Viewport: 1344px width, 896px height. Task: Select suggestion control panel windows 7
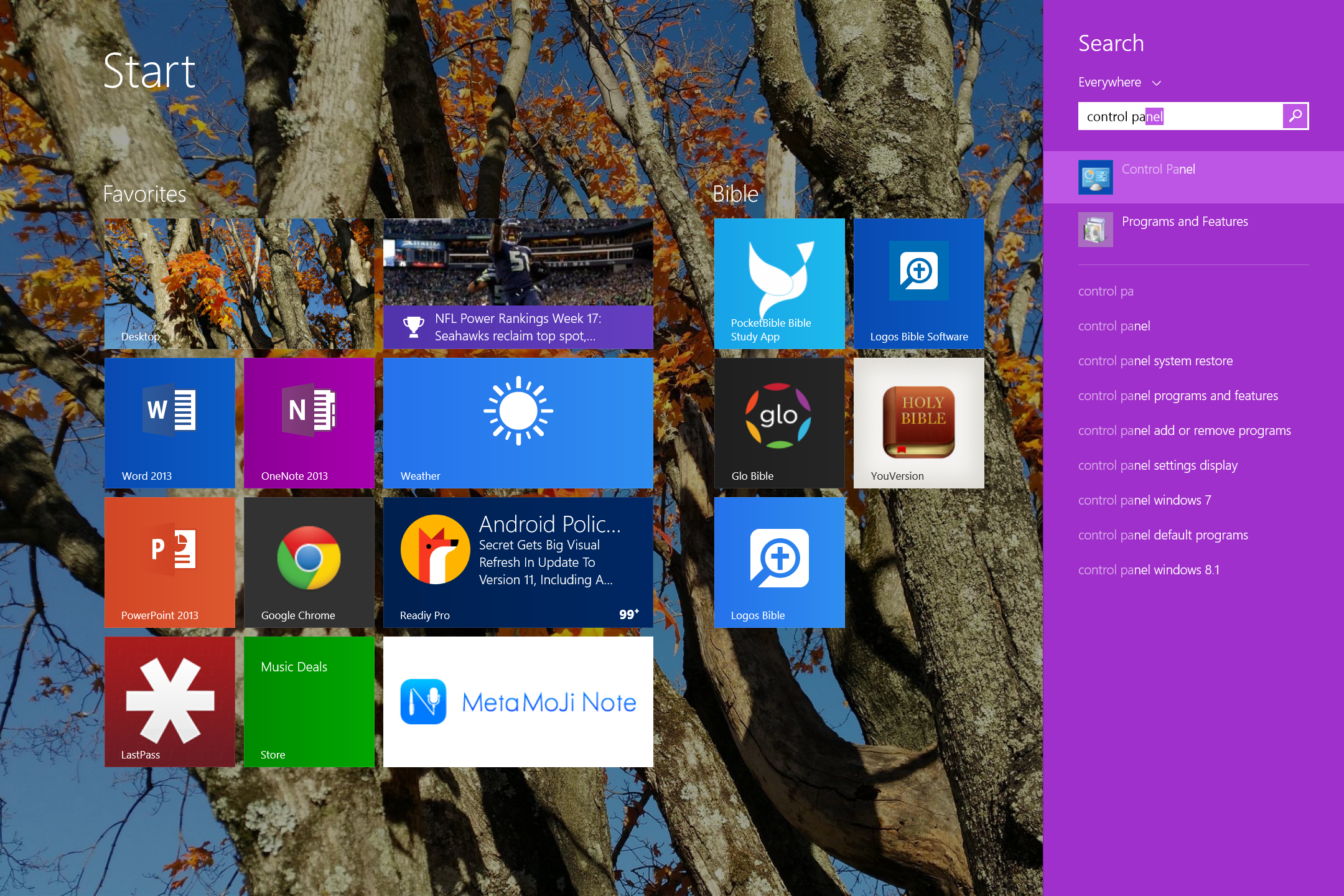pos(1145,500)
